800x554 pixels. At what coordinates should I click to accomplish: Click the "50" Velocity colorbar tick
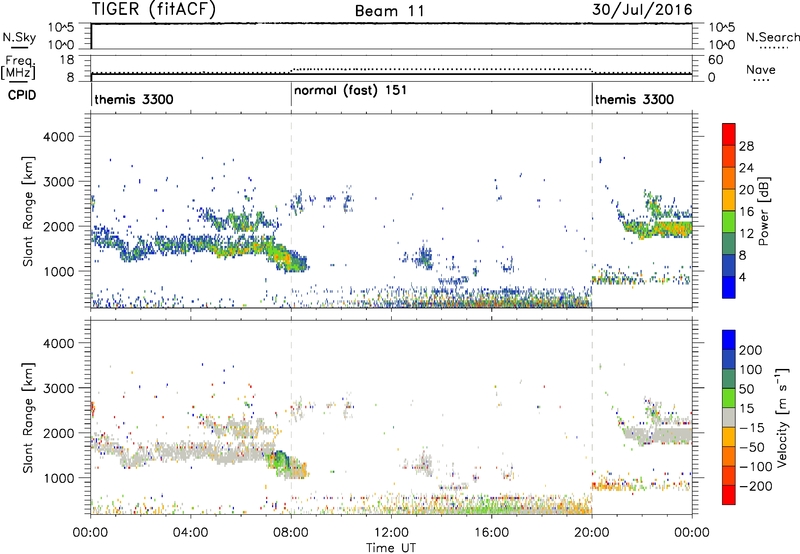pyautogui.click(x=746, y=389)
